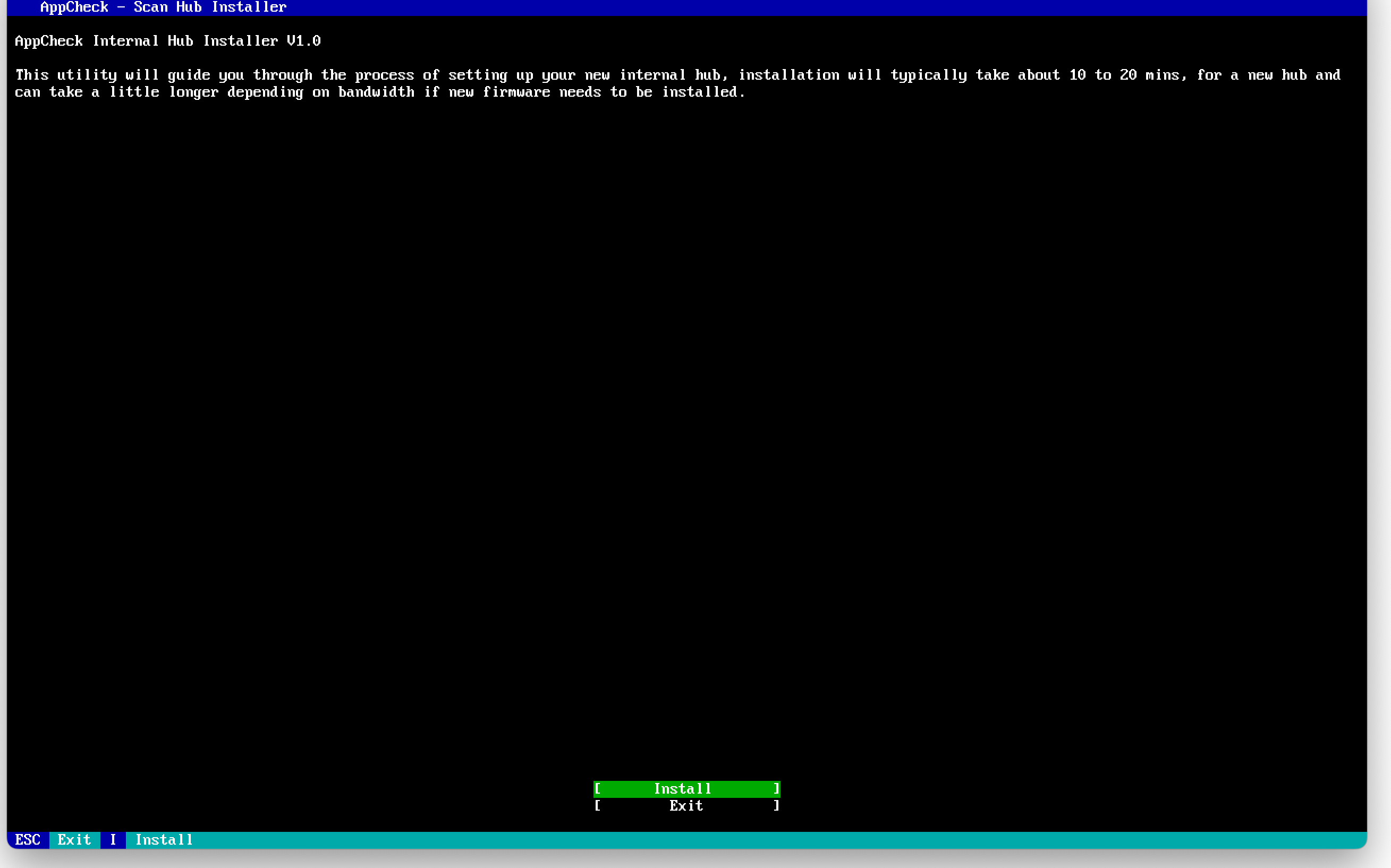Click the 'AppCheck Internal Hub Installer V1.0' heading
The height and width of the screenshot is (868, 1391).
pos(167,41)
